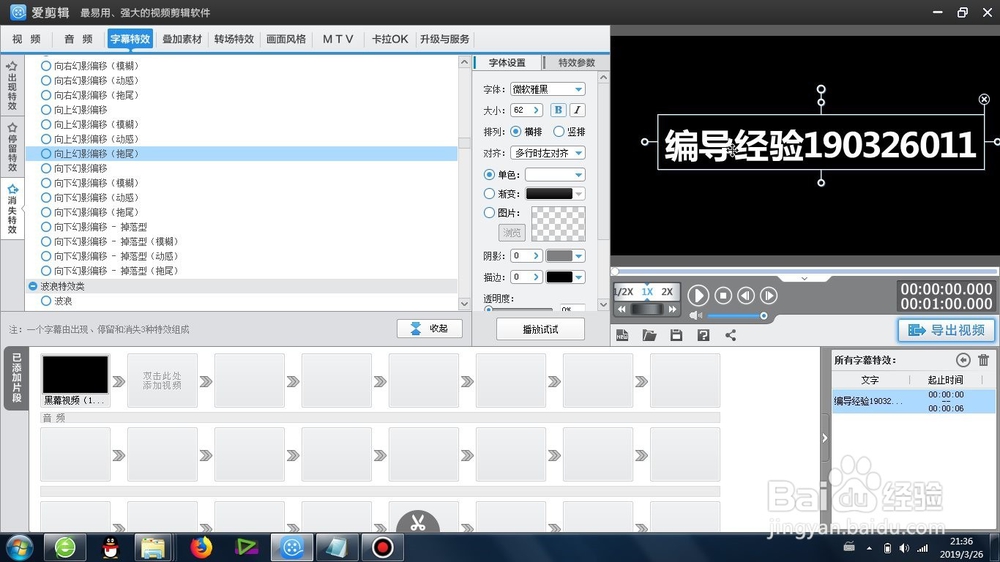1000x562 pixels.
Task: Select the 波浪 effect radio button
Action: tap(46, 300)
